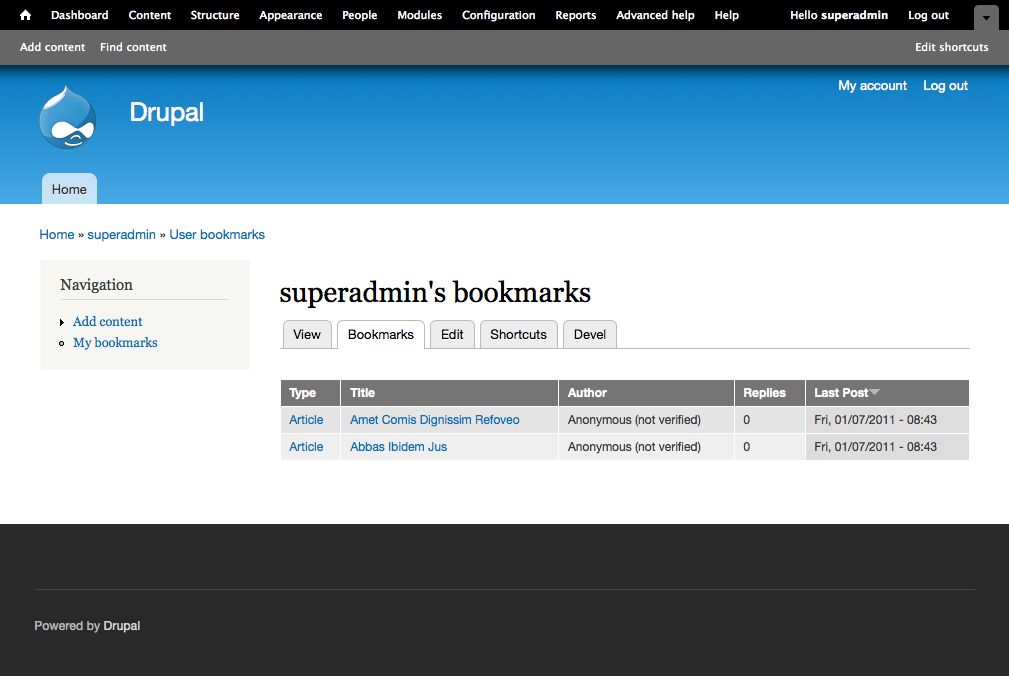Switch to the View tab
The image size is (1009, 676).
click(307, 334)
